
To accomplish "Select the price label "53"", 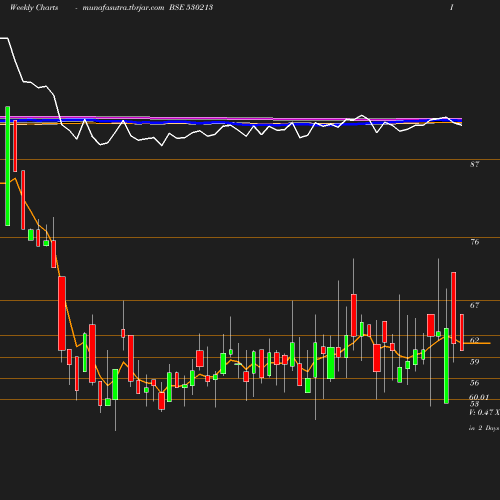I will tap(474, 404).
